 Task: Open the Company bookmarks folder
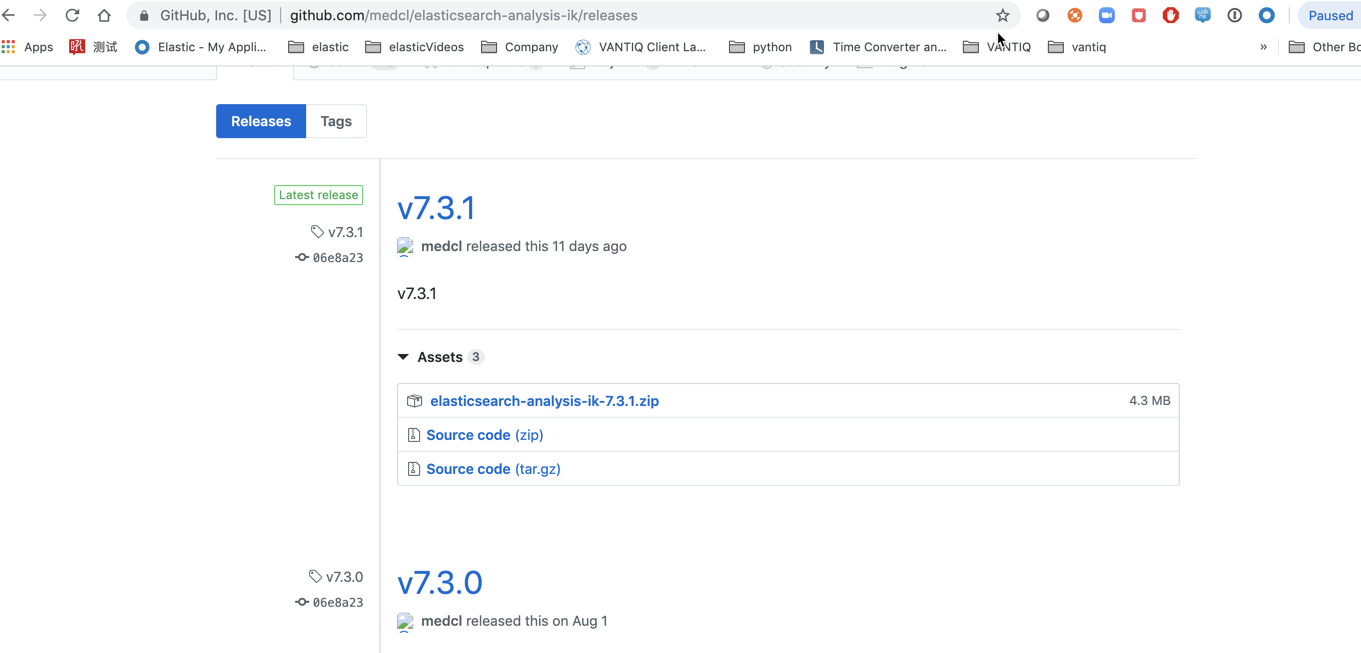[x=519, y=47]
